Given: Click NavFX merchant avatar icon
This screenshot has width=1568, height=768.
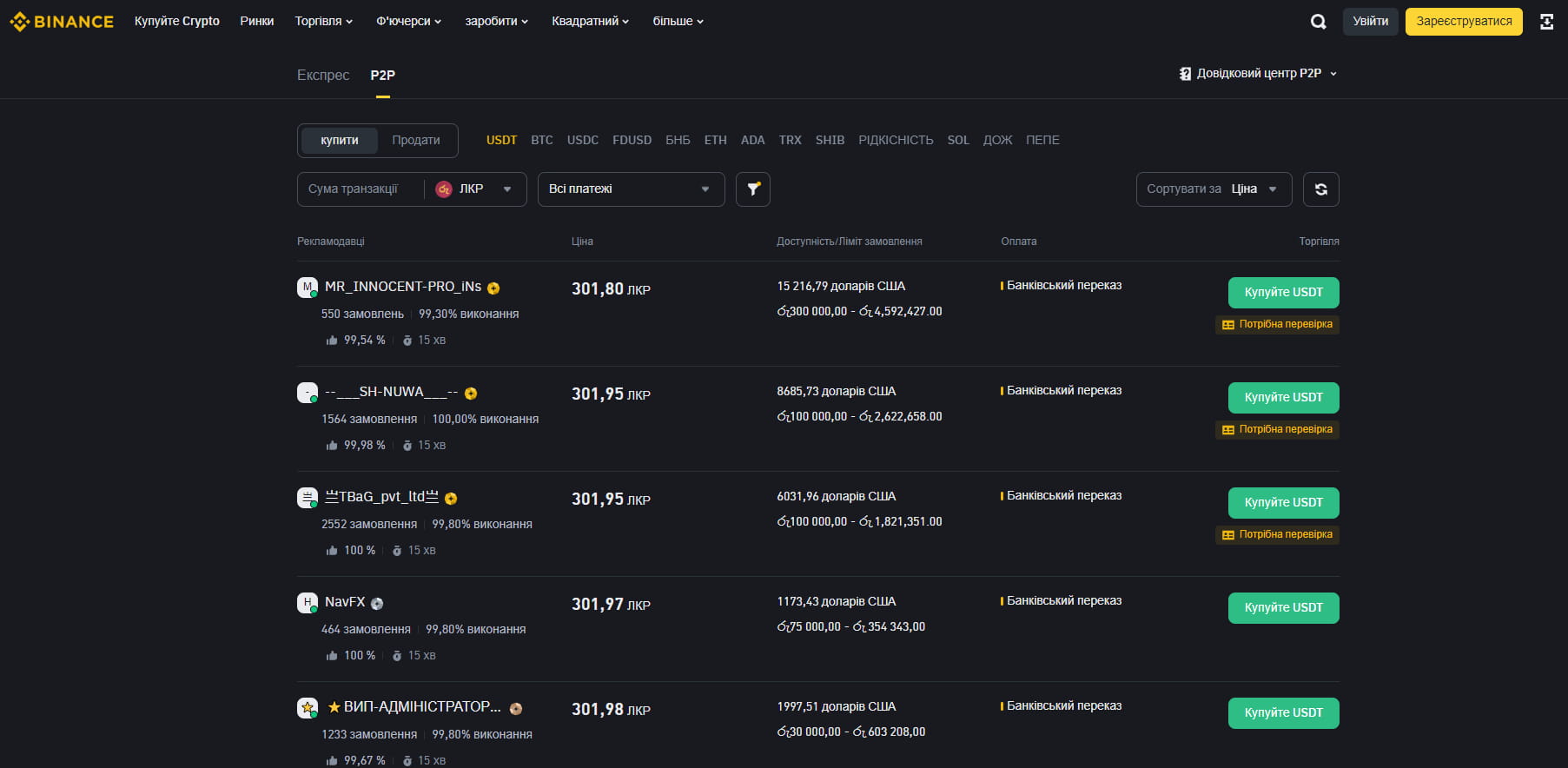Looking at the screenshot, I should tap(307, 602).
